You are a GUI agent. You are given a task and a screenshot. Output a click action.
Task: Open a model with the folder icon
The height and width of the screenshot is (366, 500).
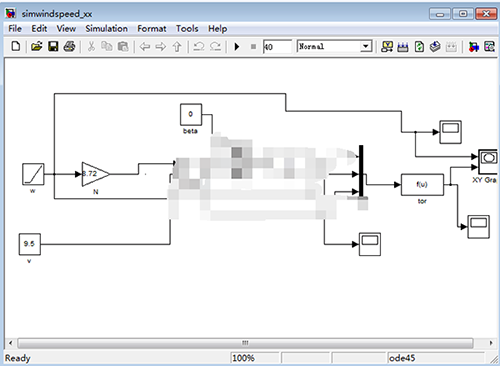pos(36,46)
